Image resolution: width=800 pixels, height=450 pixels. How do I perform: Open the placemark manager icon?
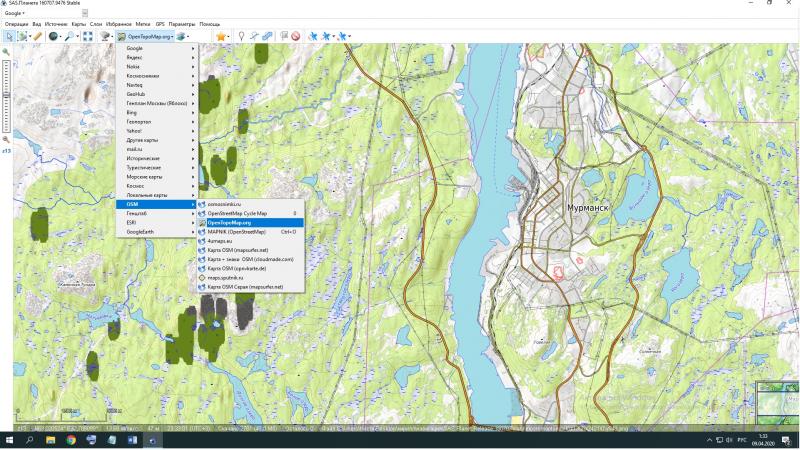coord(284,36)
